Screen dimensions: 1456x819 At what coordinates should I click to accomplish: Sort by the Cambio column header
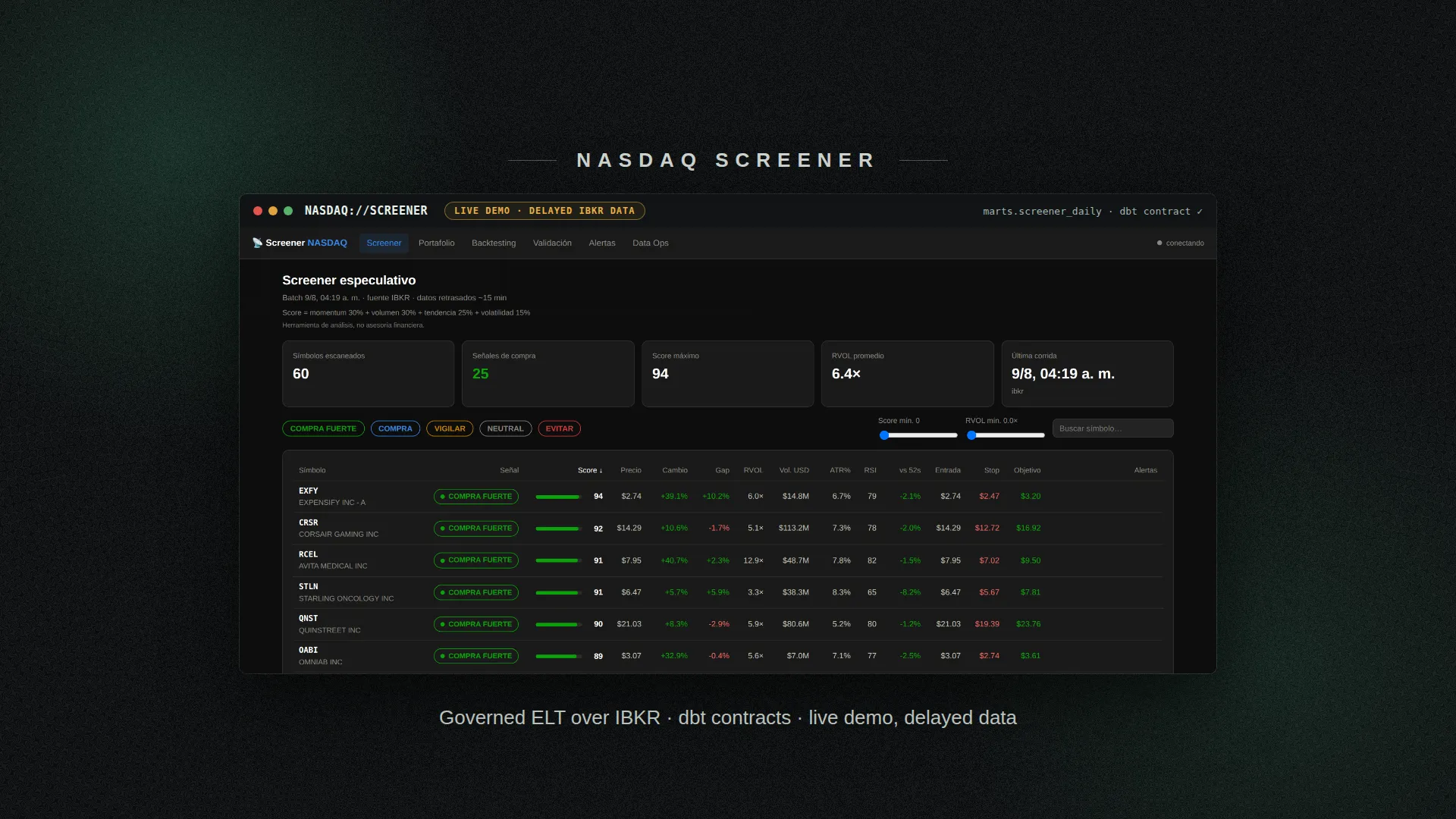675,471
